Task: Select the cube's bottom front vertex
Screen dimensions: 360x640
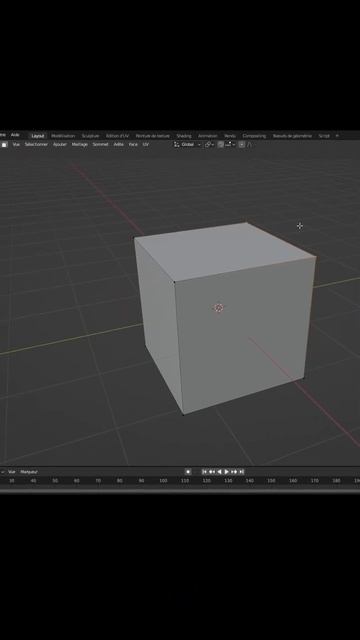Action: (183, 414)
